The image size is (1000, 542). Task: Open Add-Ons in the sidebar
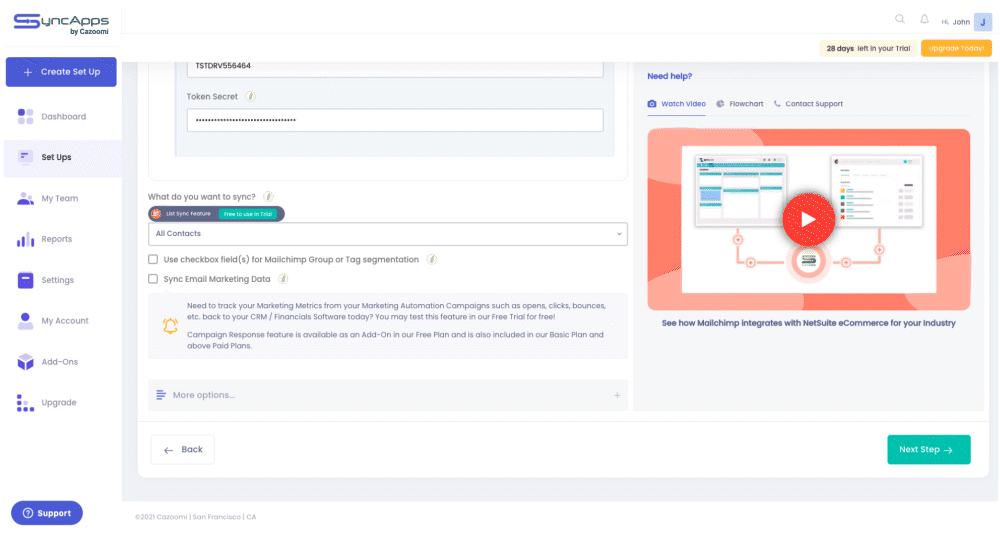click(62, 362)
